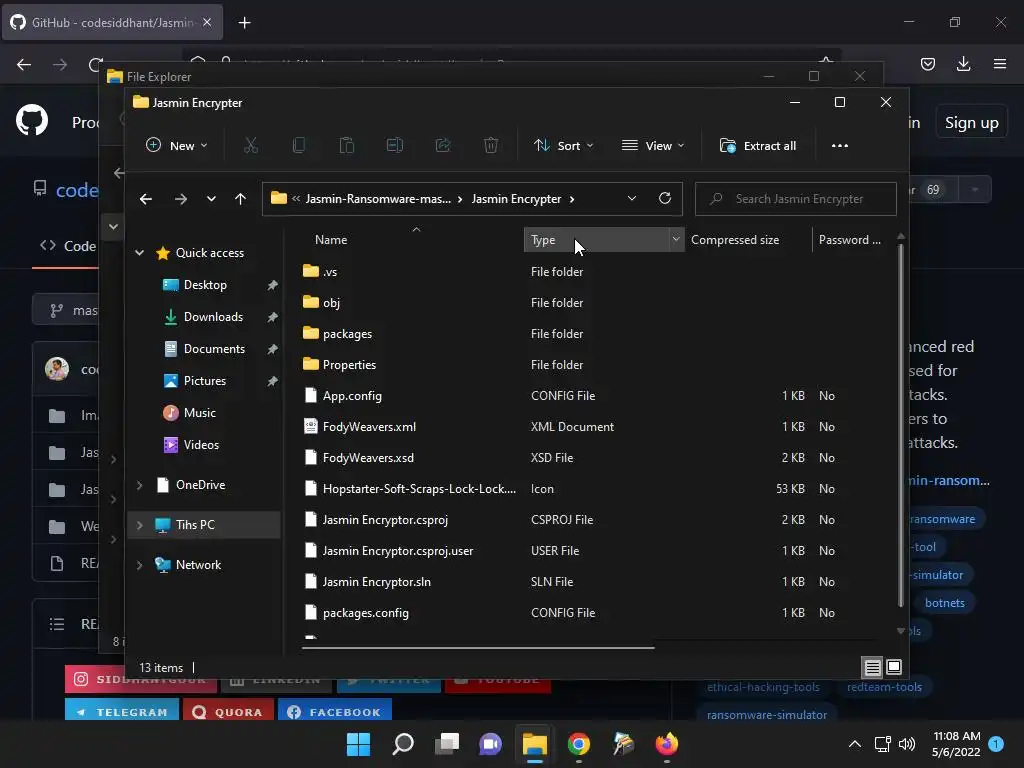
Task: Switch to large thumbnails view icon
Action: pos(894,667)
